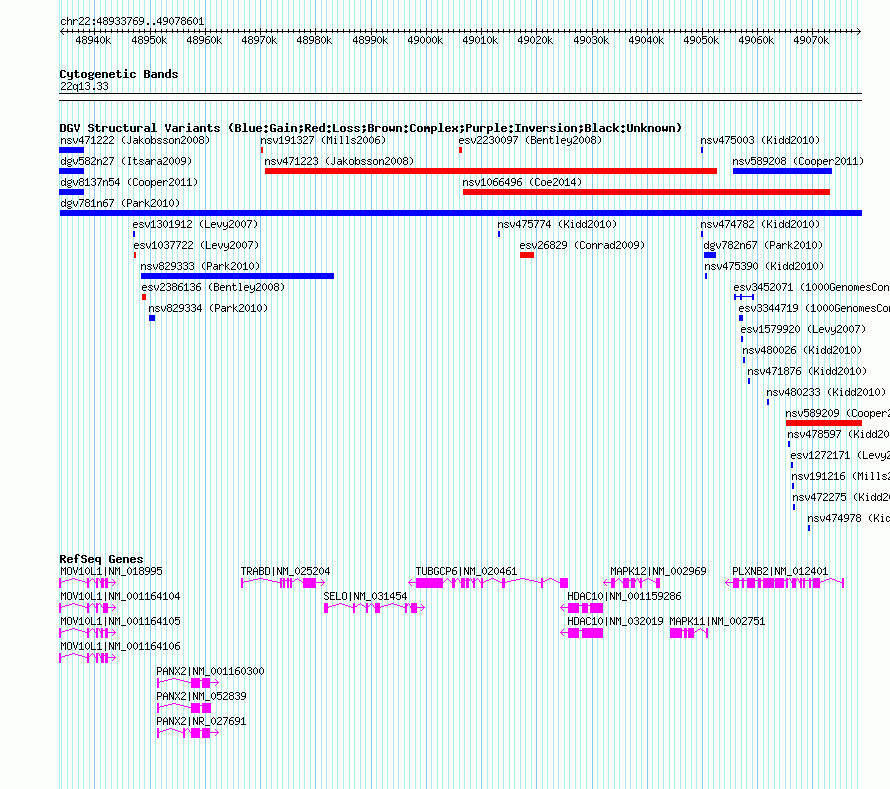Image resolution: width=890 pixels, height=789 pixels.
Task: Click the chr22:48933769..49078601 coordinate text
Action: (x=132, y=21)
